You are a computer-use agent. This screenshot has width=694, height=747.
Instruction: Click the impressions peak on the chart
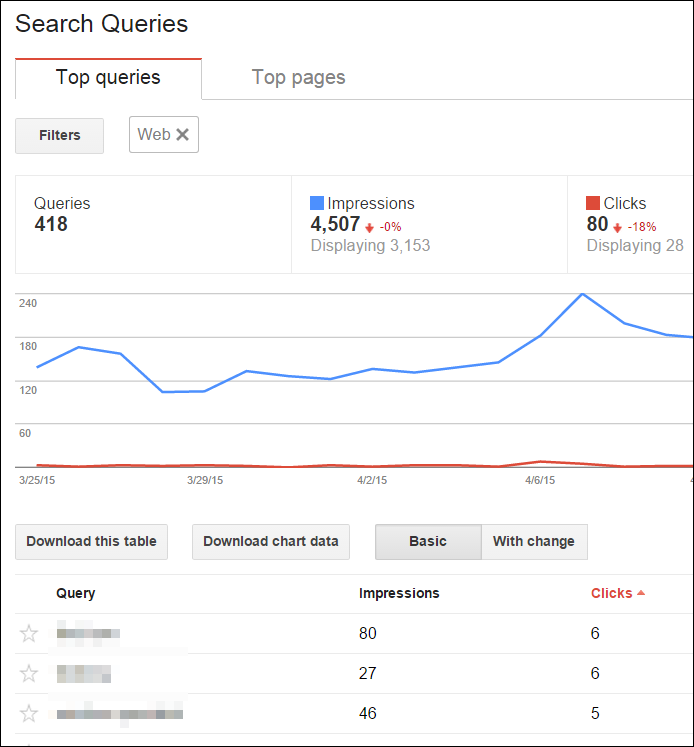tap(583, 294)
